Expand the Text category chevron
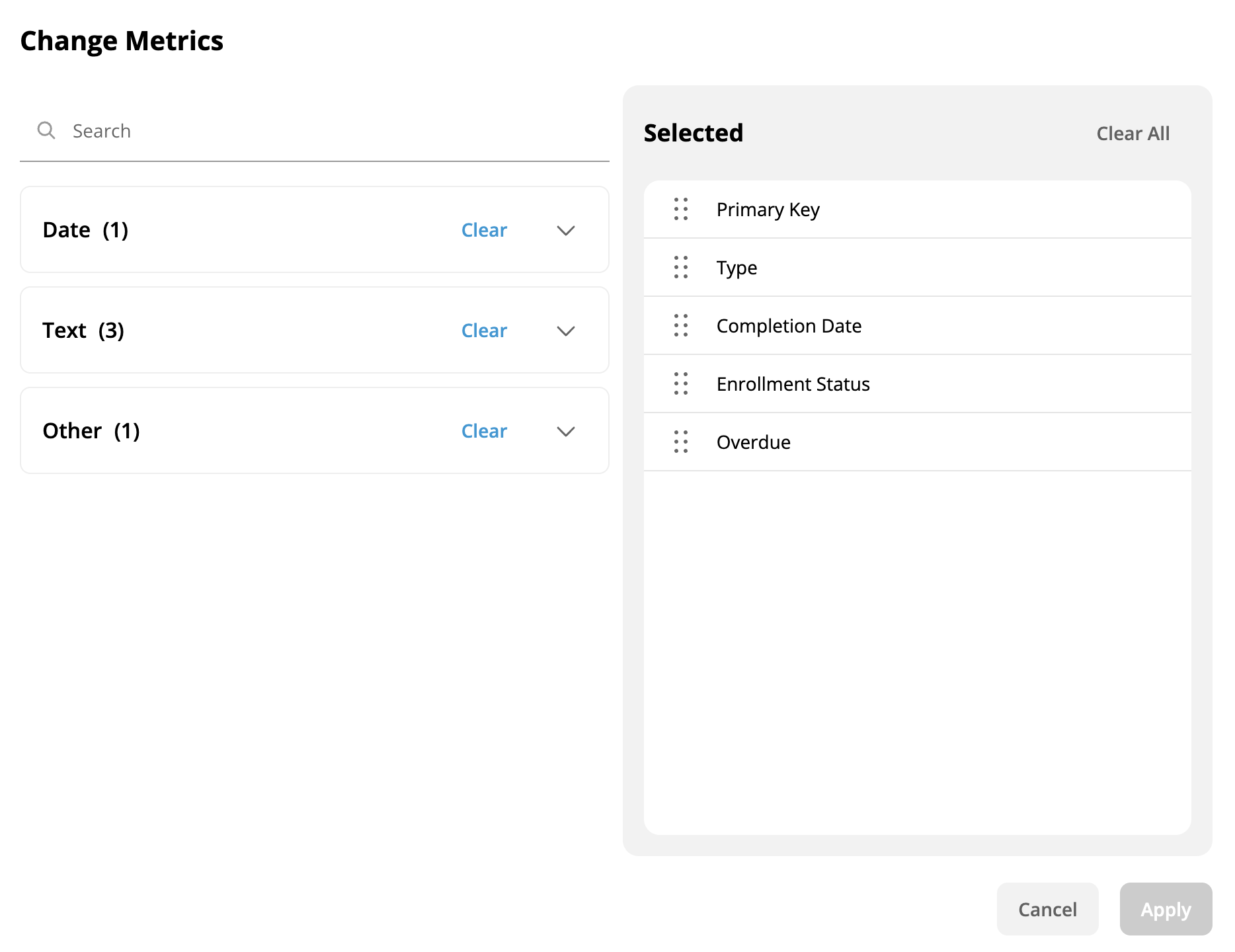Screen dimensions: 1235x952 point(565,331)
